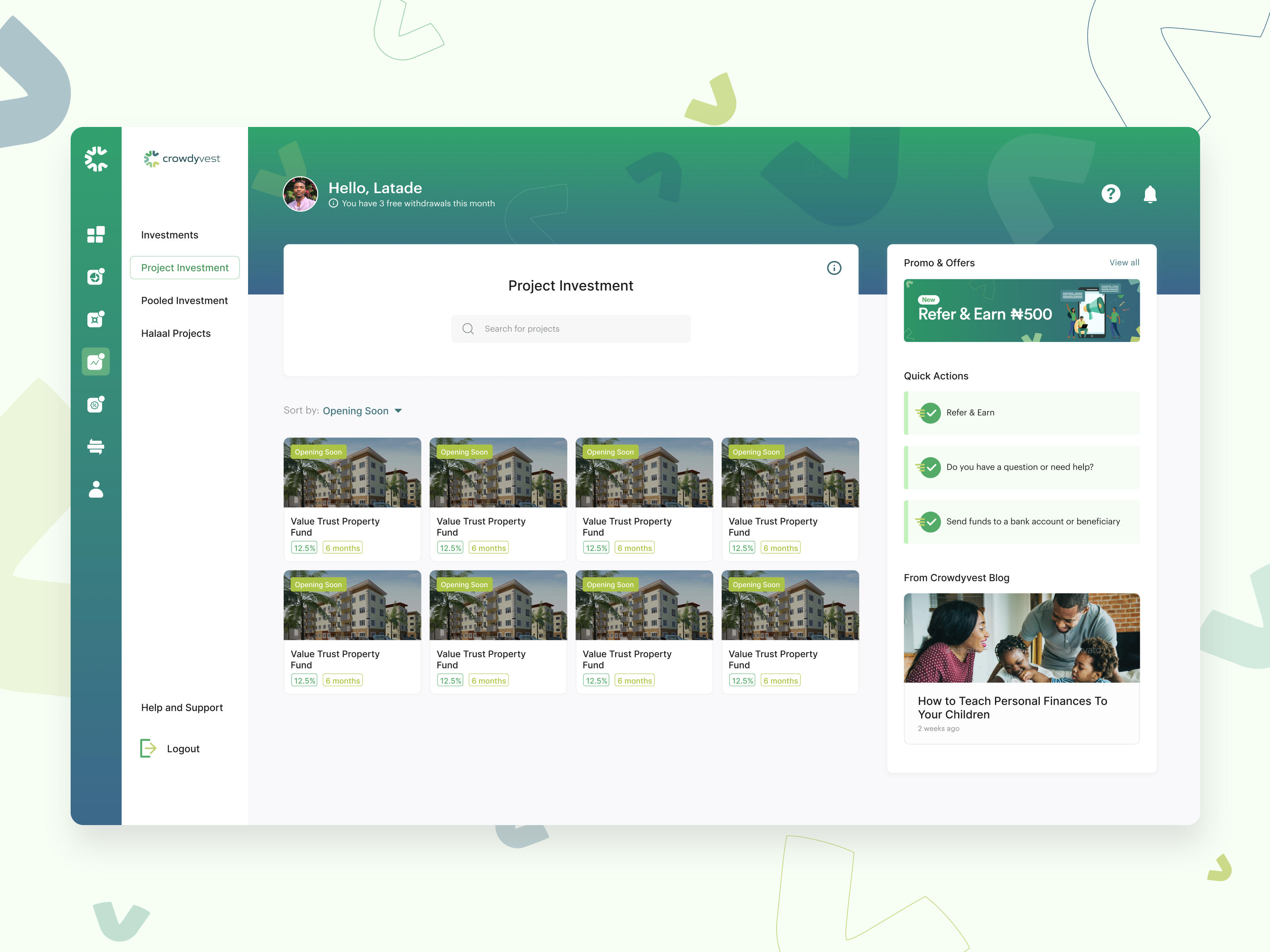Open the Refer & Earn ₦500 banner
Viewport: 1270px width, 952px height.
point(1021,311)
